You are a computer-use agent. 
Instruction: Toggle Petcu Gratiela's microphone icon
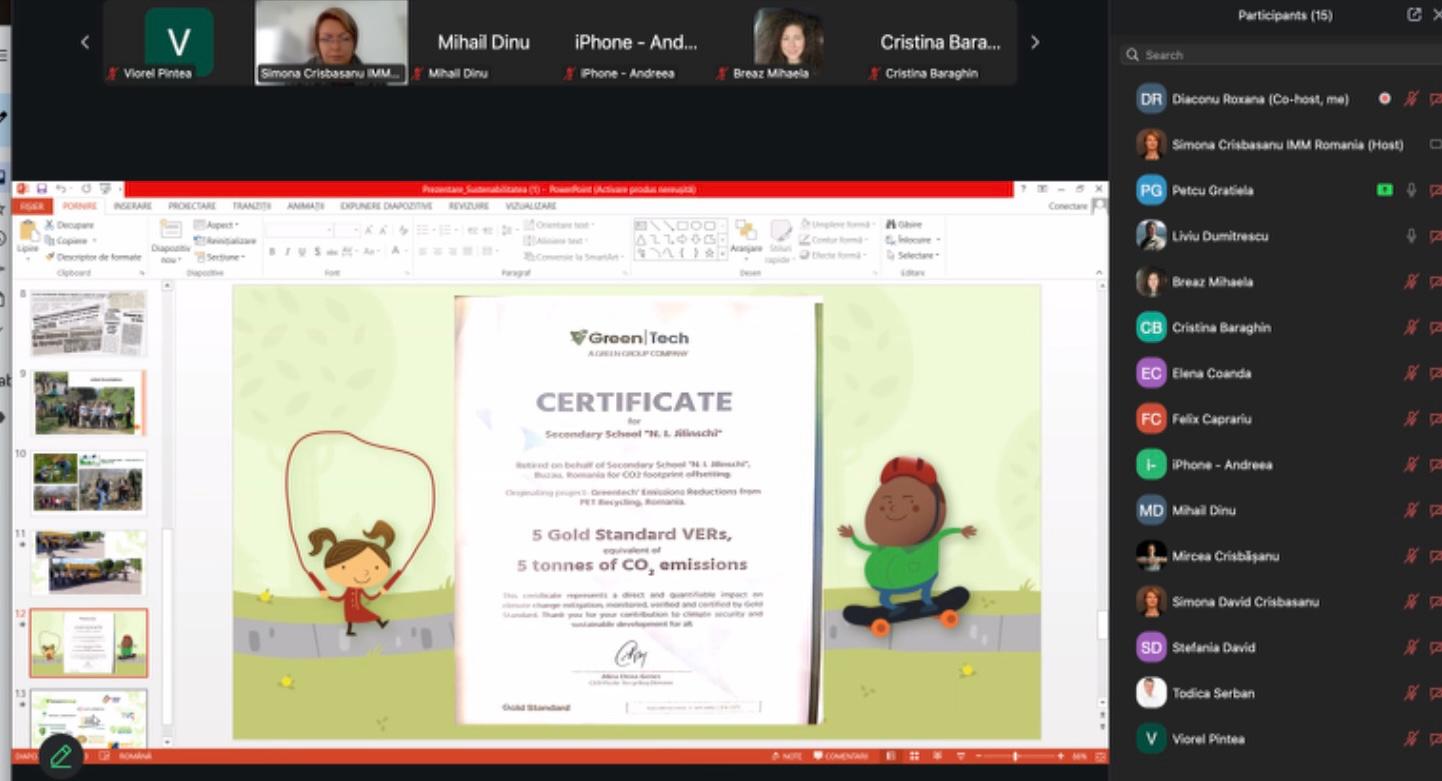coord(1411,190)
